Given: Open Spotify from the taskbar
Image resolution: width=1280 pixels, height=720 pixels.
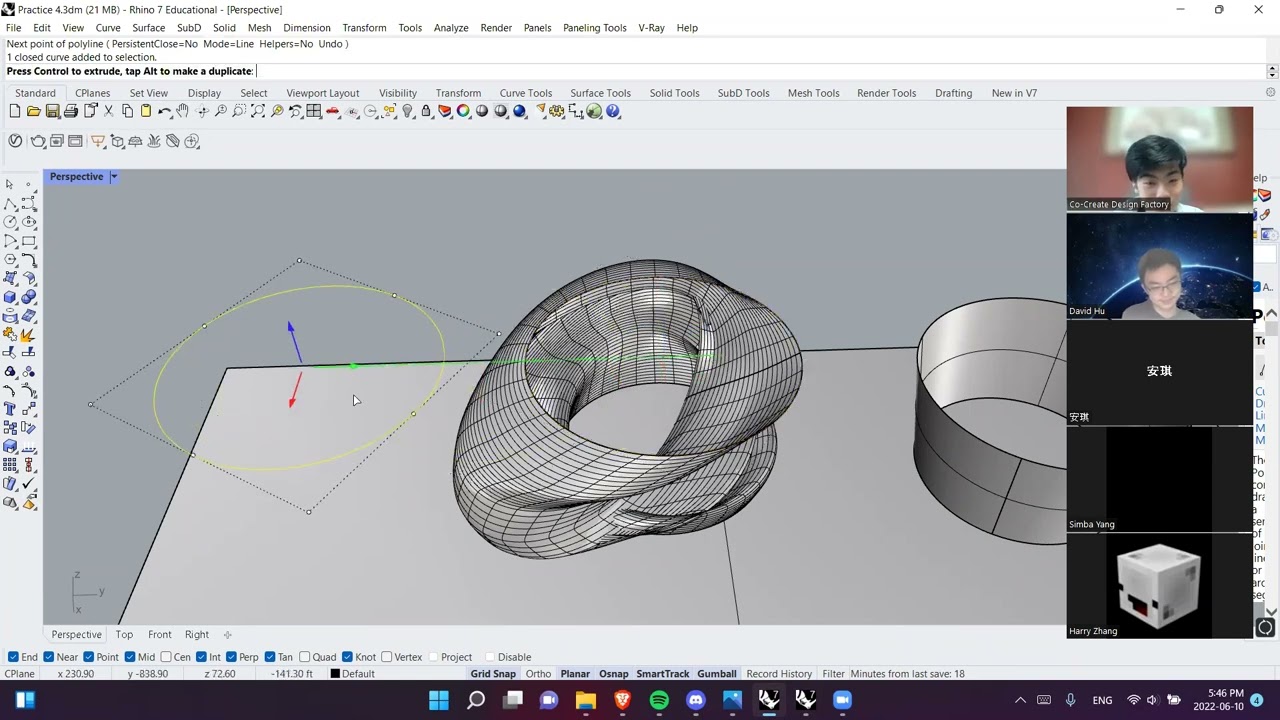Looking at the screenshot, I should tap(659, 700).
